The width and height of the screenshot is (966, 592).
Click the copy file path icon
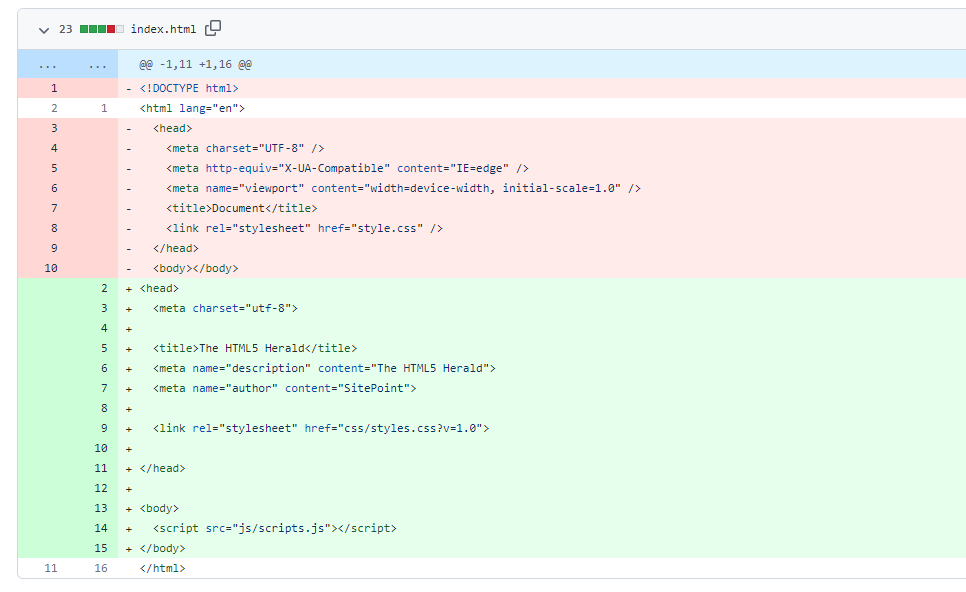[212, 29]
